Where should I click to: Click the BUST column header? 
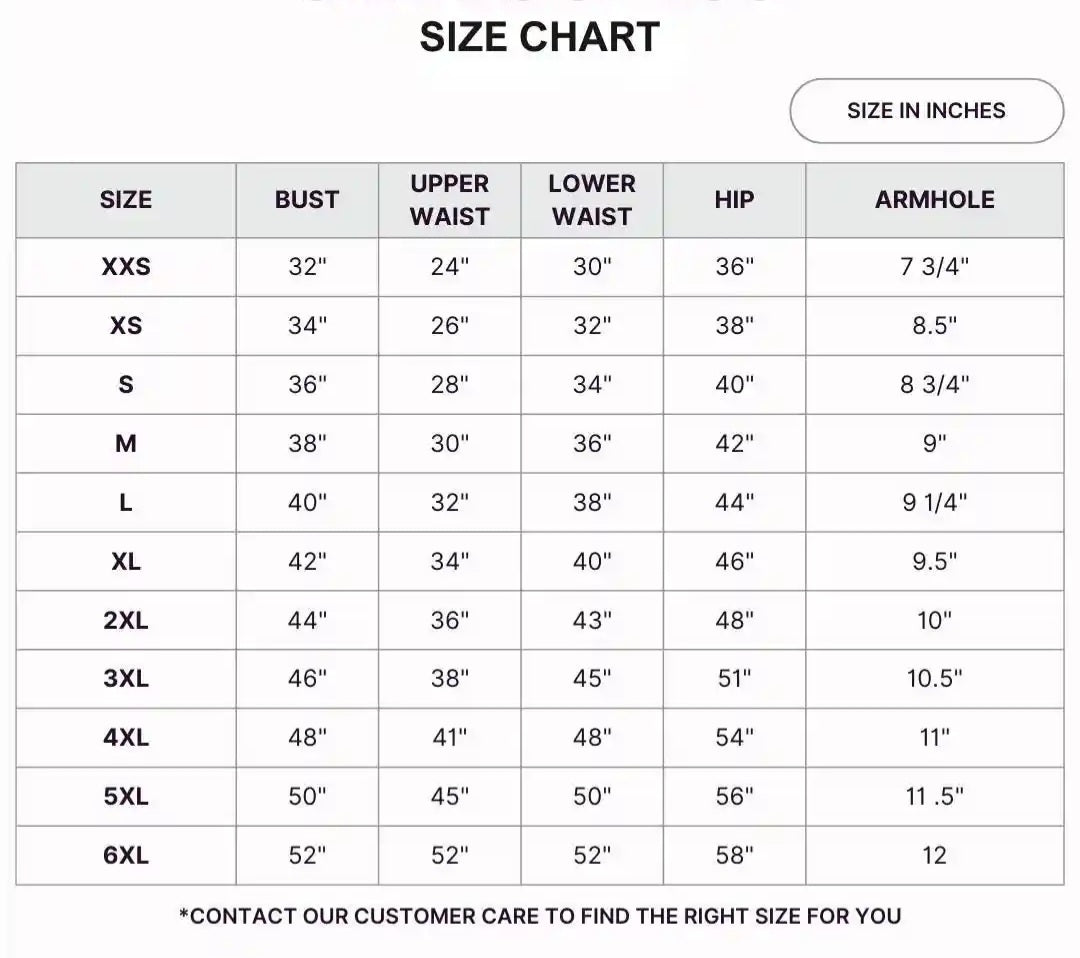(307, 200)
